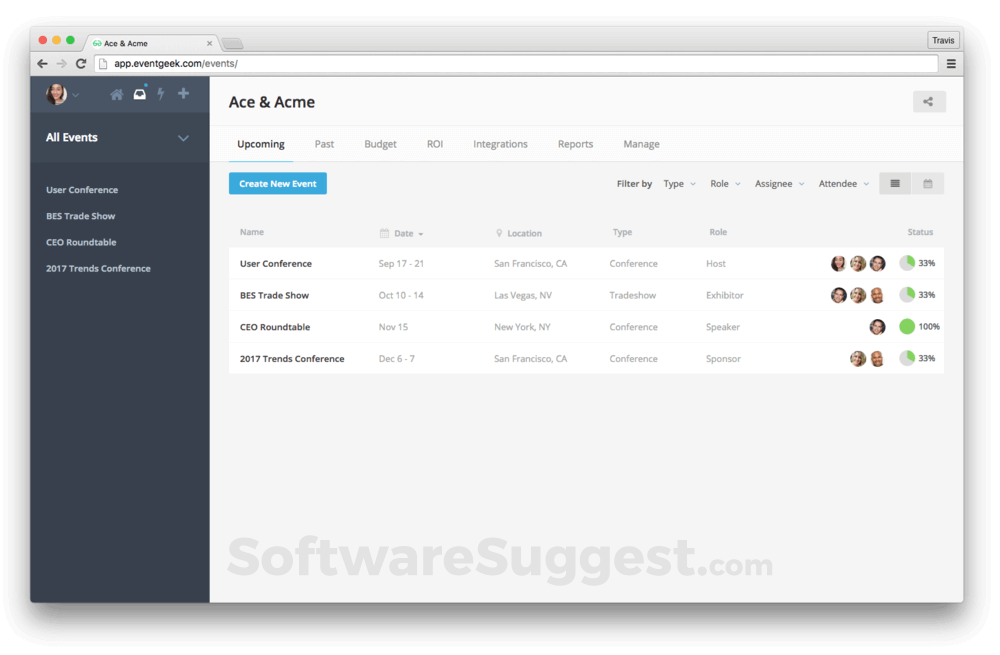Open the Share icon next to Ace & Acme
This screenshot has width=1000, height=655.
[x=928, y=101]
